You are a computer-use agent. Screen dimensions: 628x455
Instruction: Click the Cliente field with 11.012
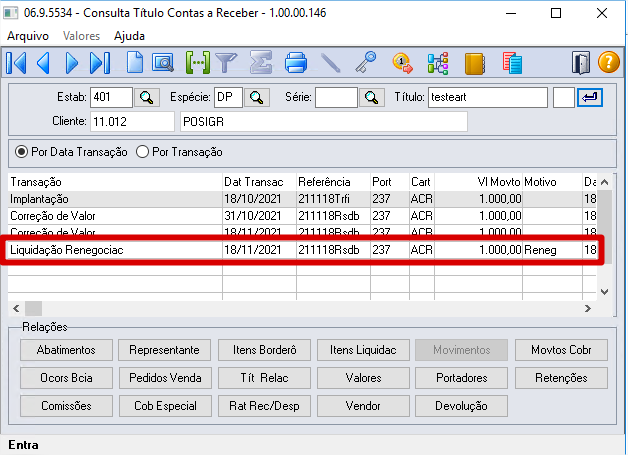coord(133,122)
